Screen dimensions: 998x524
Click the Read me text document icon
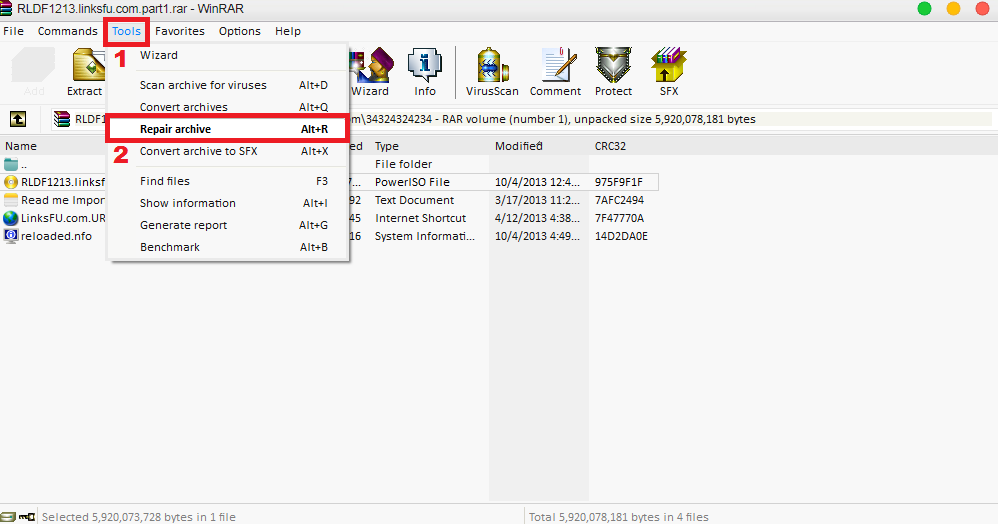[x=11, y=200]
